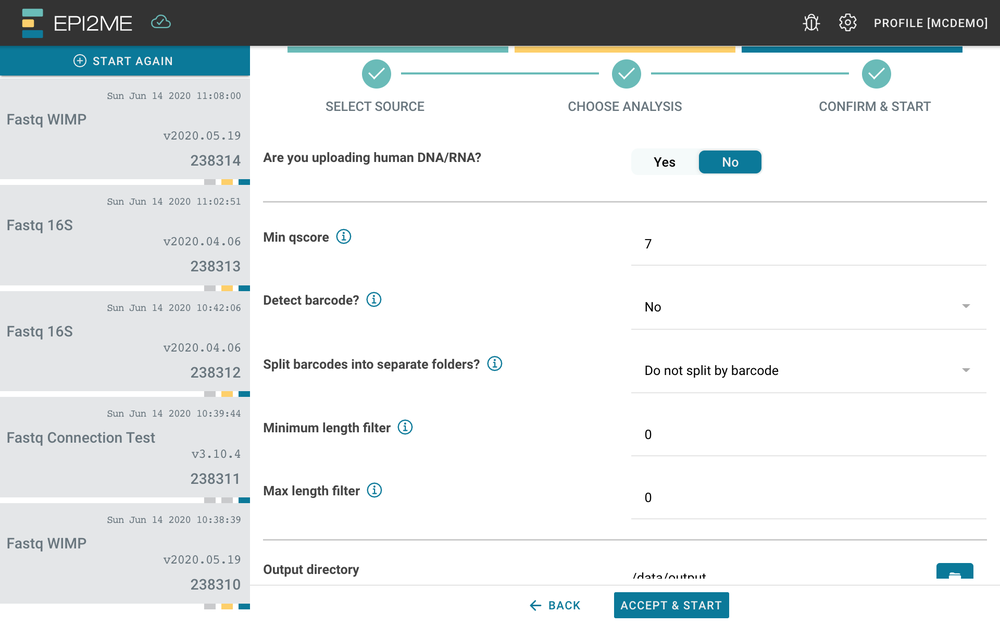Select No for human DNA/RNA upload
This screenshot has height=625, width=1000.
[x=730, y=162]
